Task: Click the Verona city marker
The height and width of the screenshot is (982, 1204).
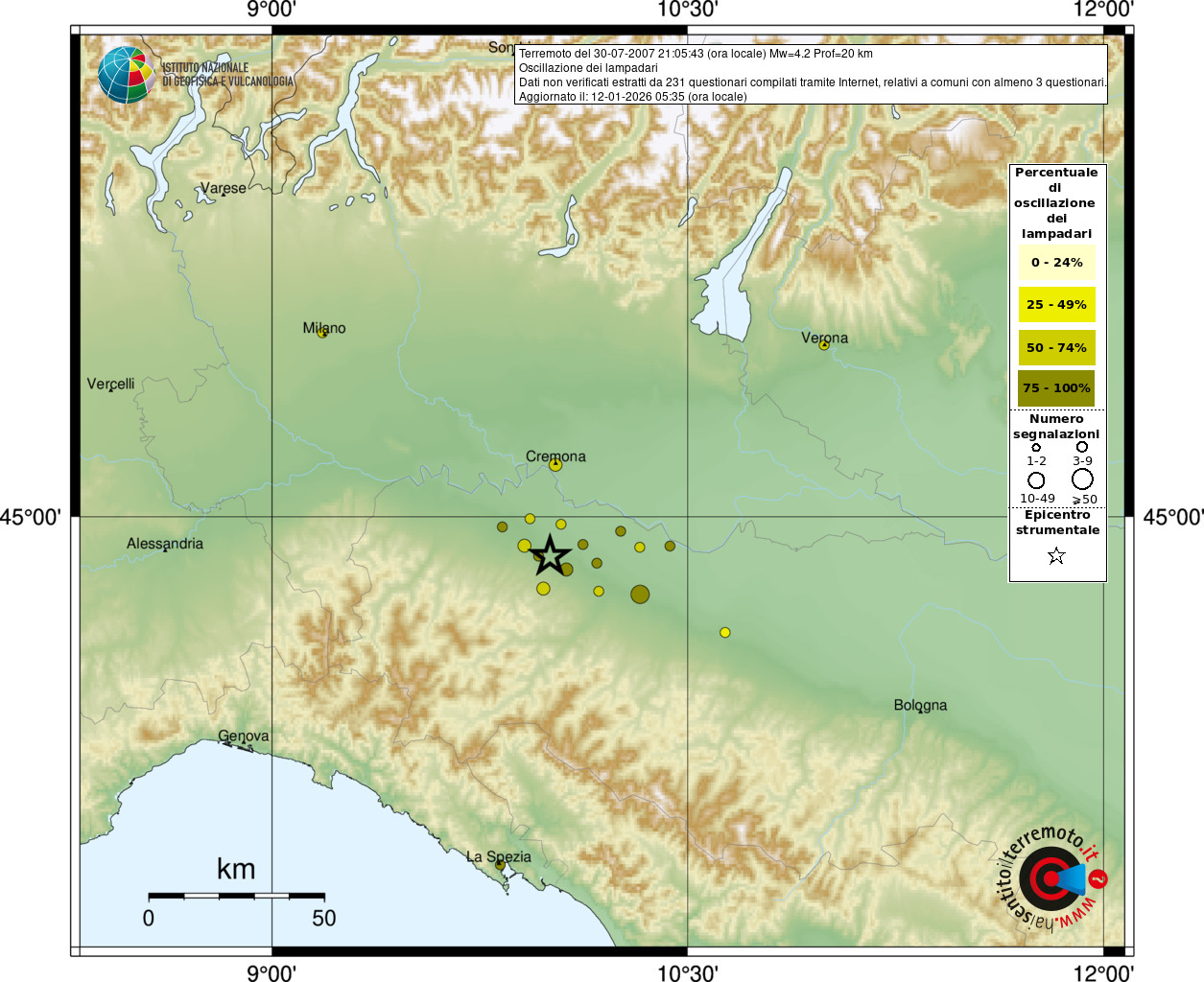Action: [x=823, y=345]
